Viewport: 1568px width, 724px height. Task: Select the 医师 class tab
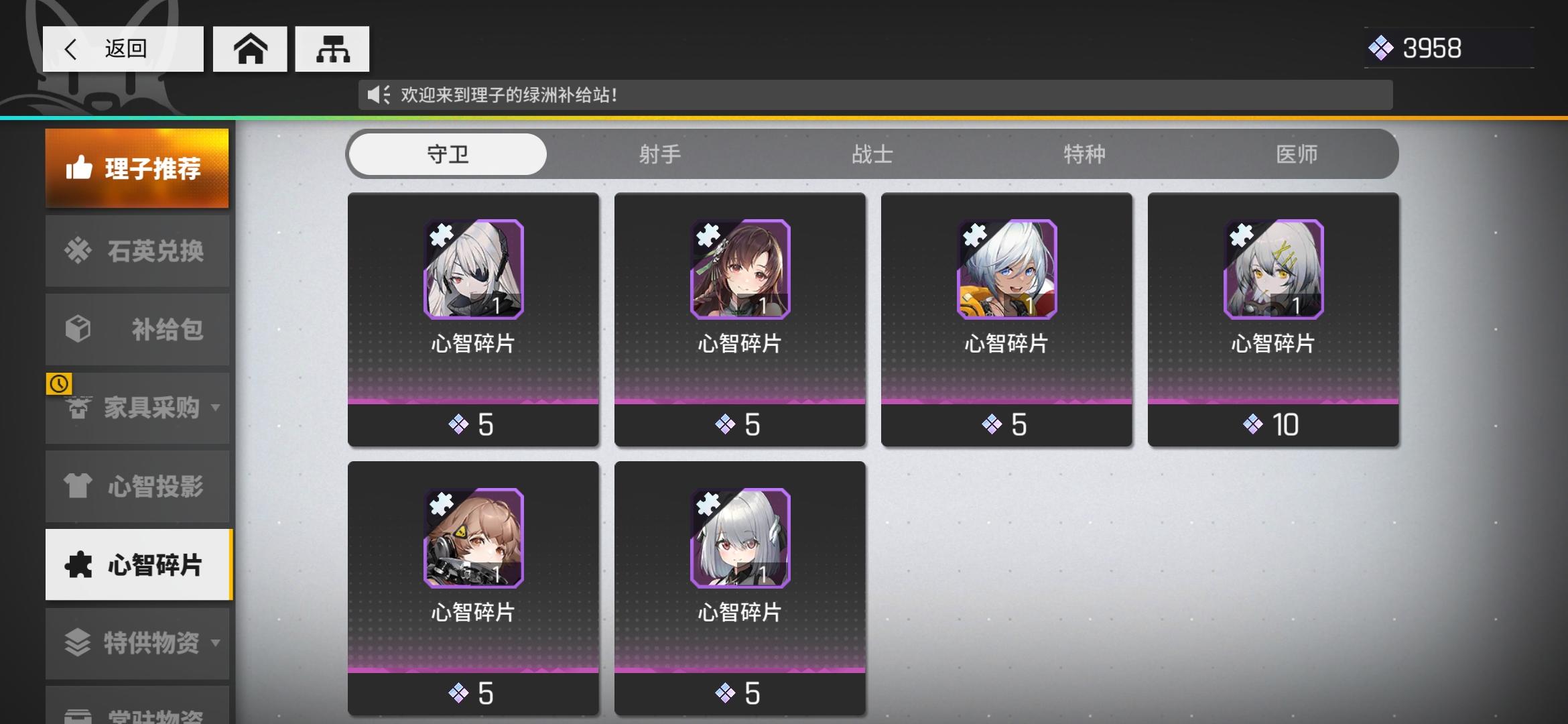1297,154
